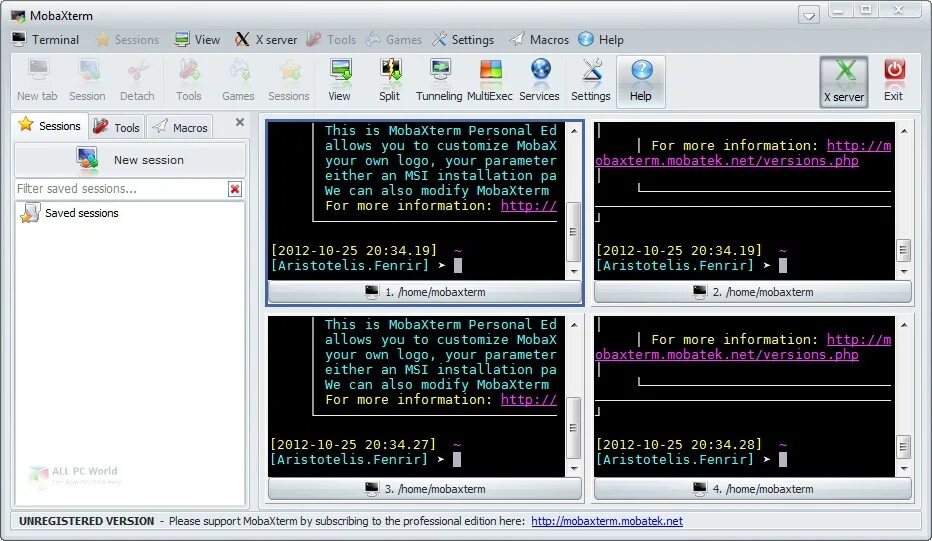
Task: Open the mobaxterm.mobatek.net link in status bar
Action: pos(607,521)
